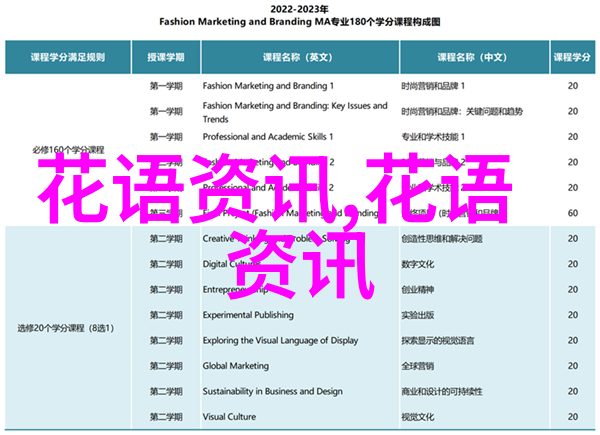Click the '商业和设计的可持续性' cell
This screenshot has height=435, width=600.
click(x=442, y=391)
